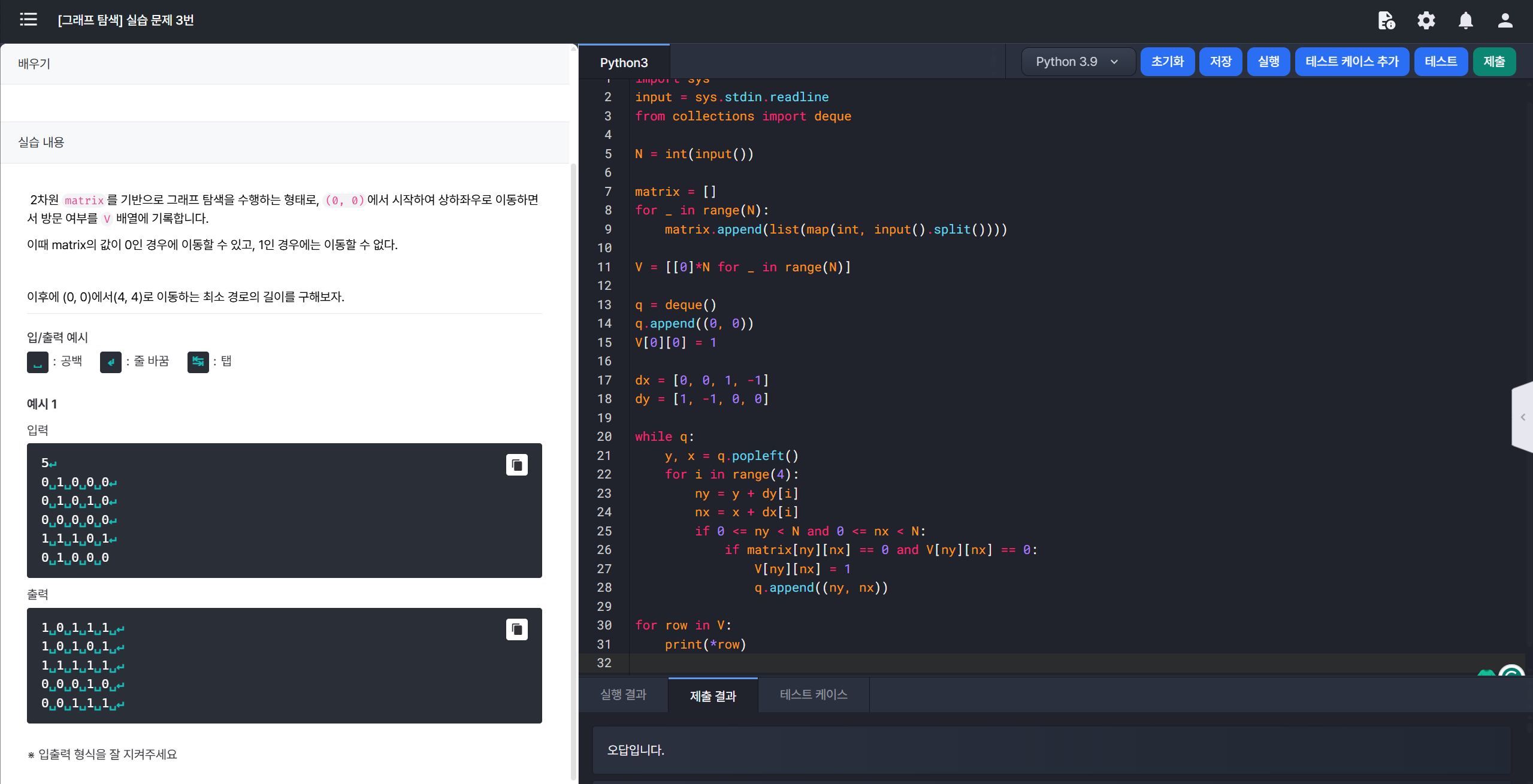
Task: Expand the 실습 내용 section header
Action: [285, 143]
